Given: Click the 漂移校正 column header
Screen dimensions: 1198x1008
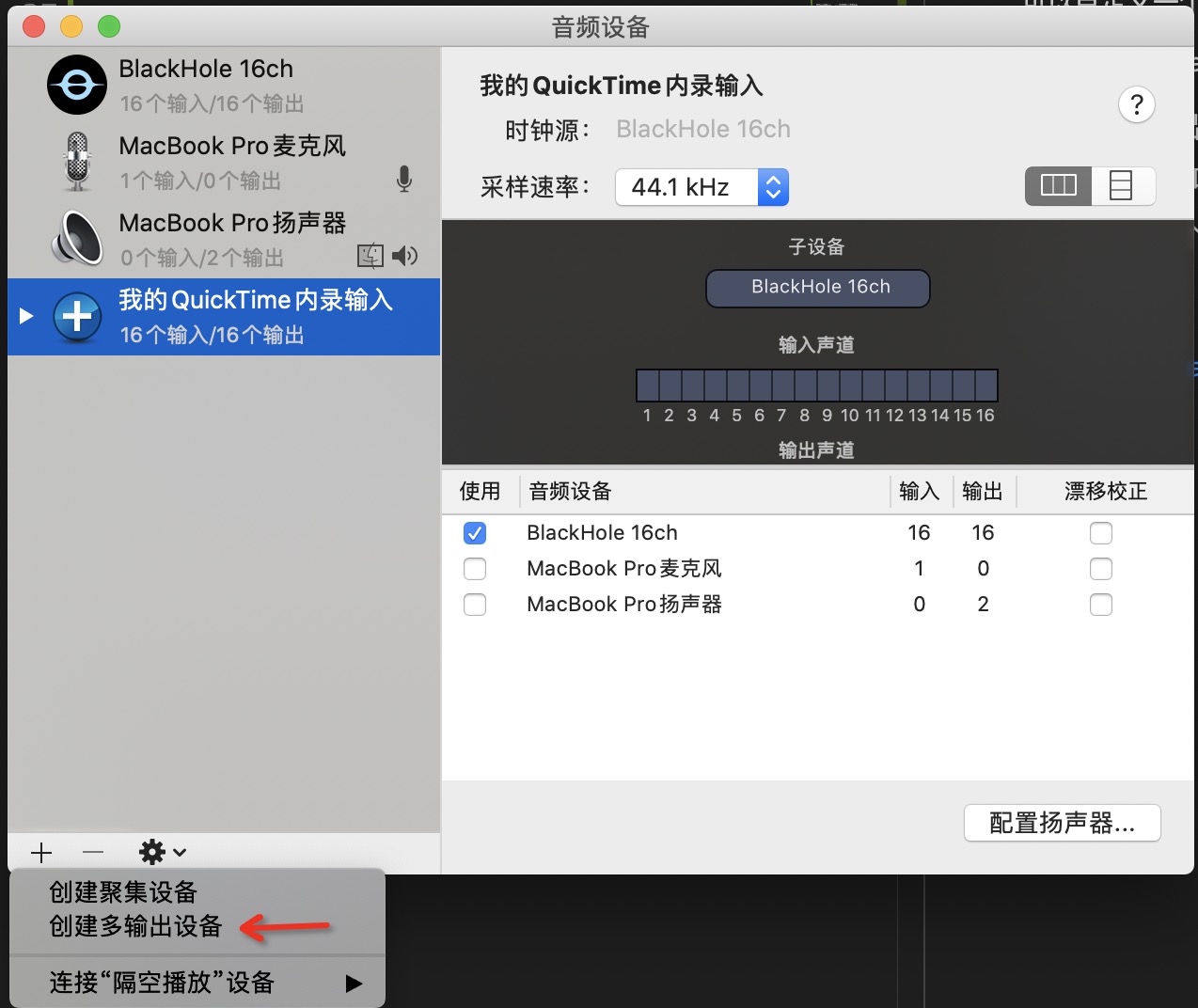Looking at the screenshot, I should [x=1106, y=491].
